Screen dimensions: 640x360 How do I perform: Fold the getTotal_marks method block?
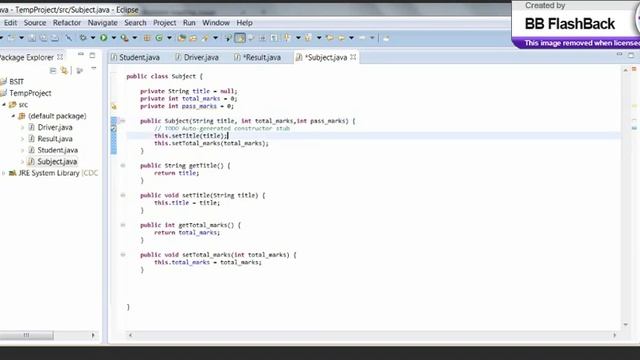point(122,225)
